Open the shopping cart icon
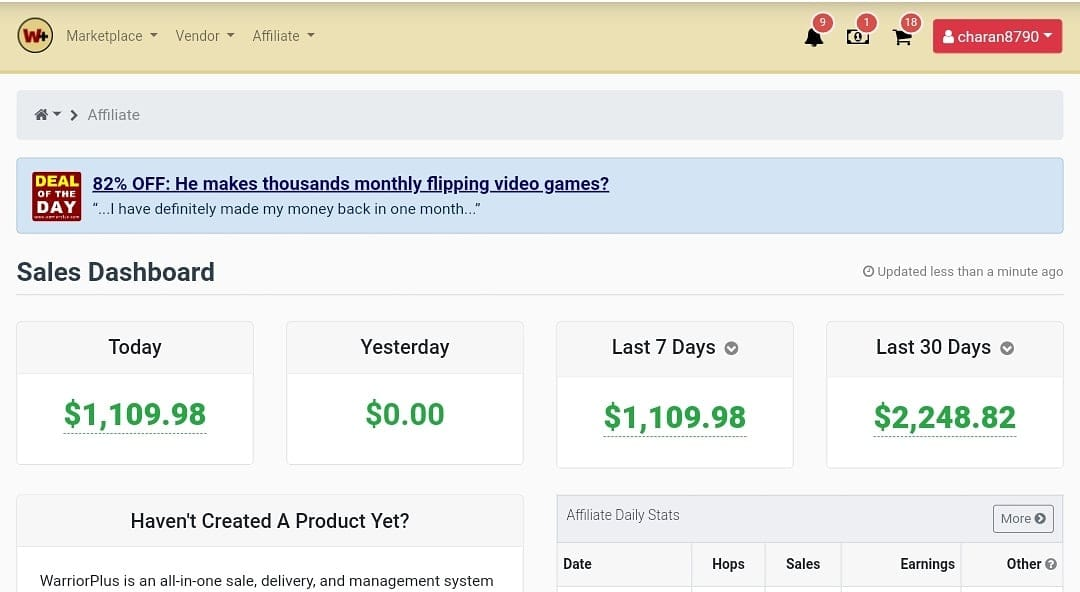Image resolution: width=1080 pixels, height=592 pixels. pyautogui.click(x=902, y=37)
